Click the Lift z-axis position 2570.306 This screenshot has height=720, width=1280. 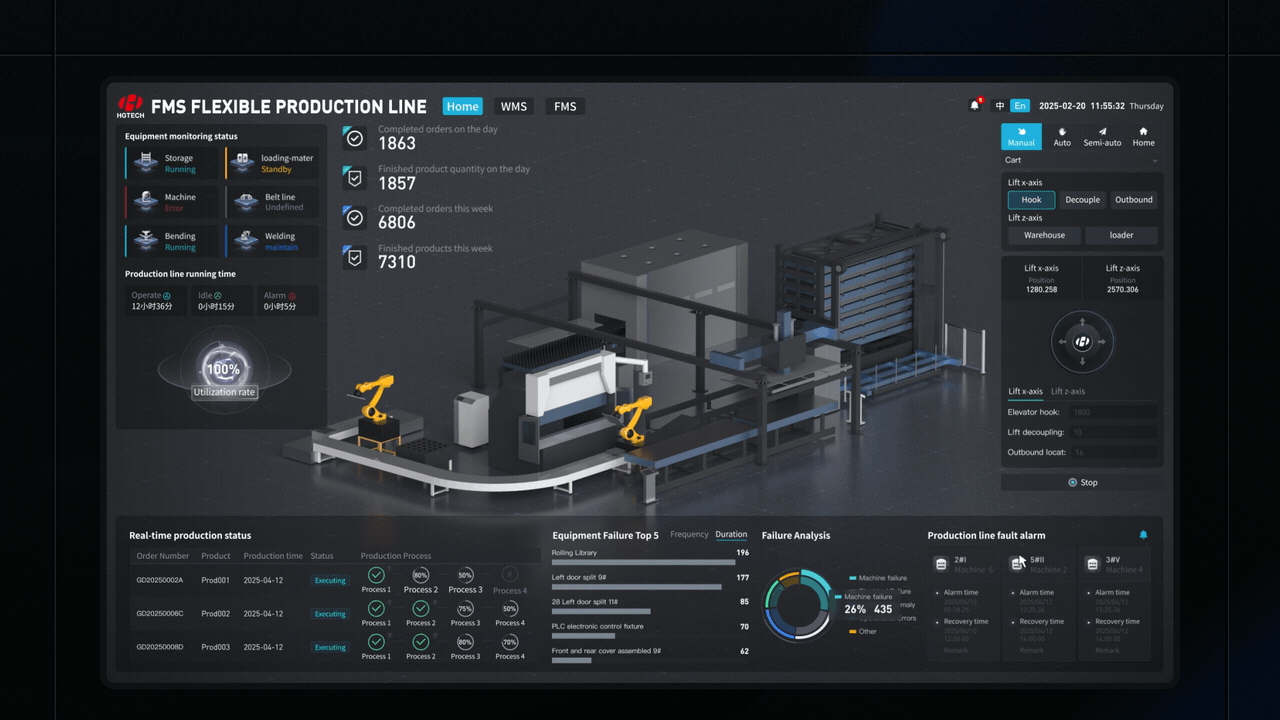click(x=1122, y=289)
